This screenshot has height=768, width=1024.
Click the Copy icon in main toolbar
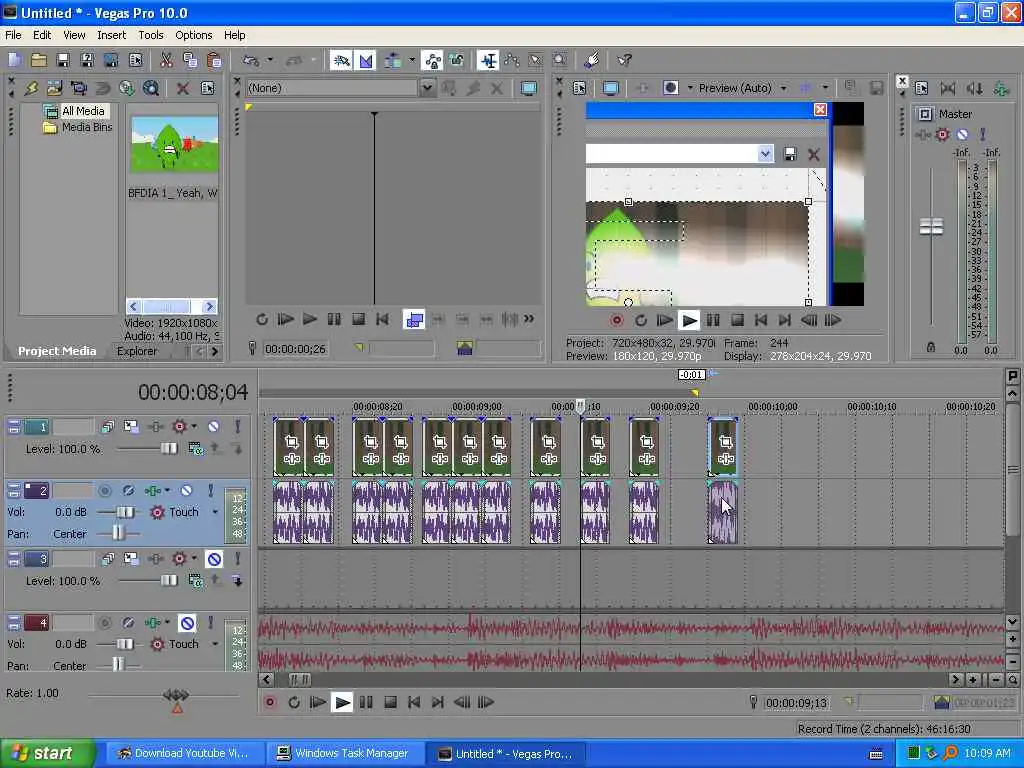coord(190,61)
